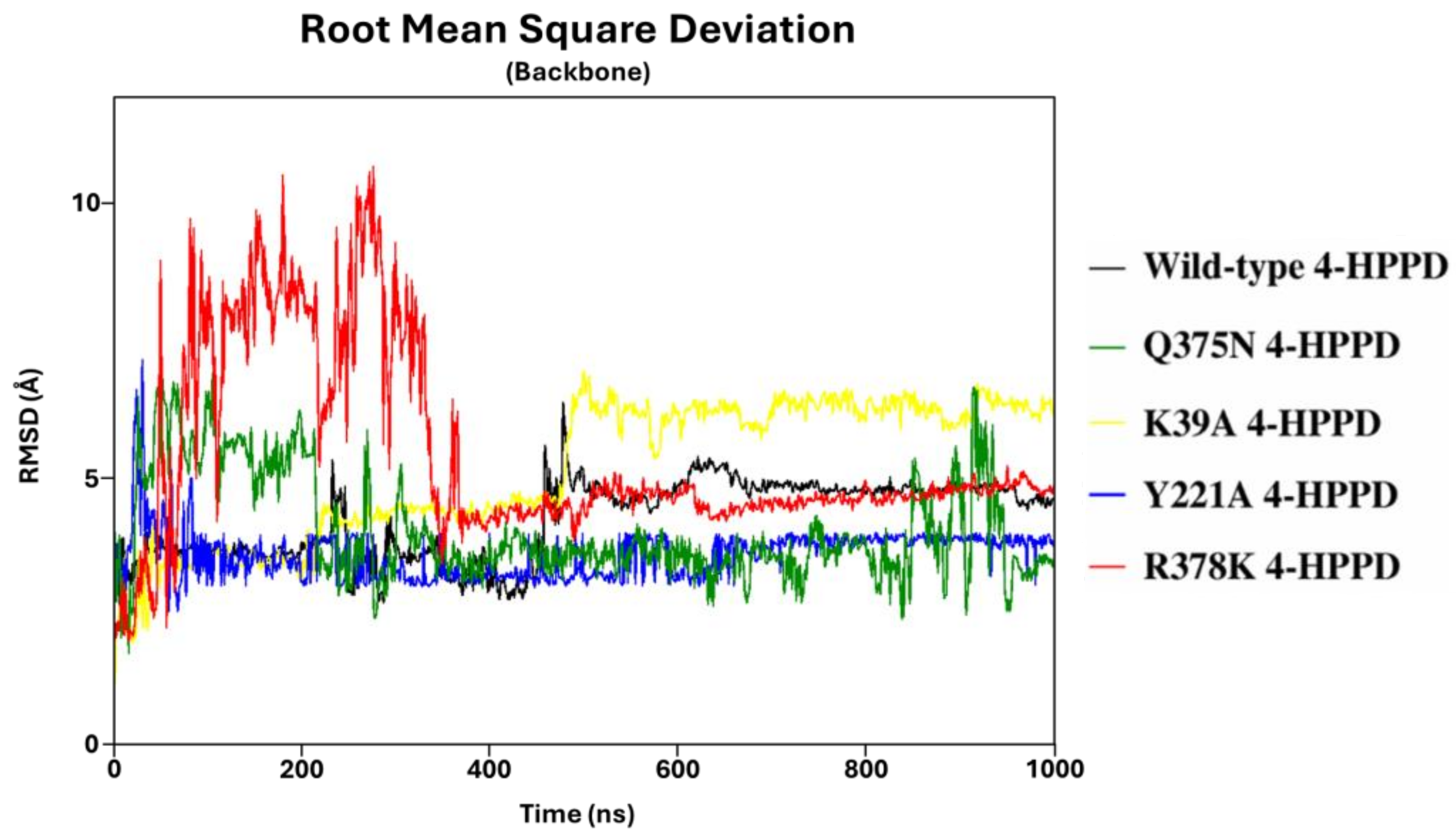
Task: Click the (Backbone) subtitle text
Action: (x=578, y=73)
